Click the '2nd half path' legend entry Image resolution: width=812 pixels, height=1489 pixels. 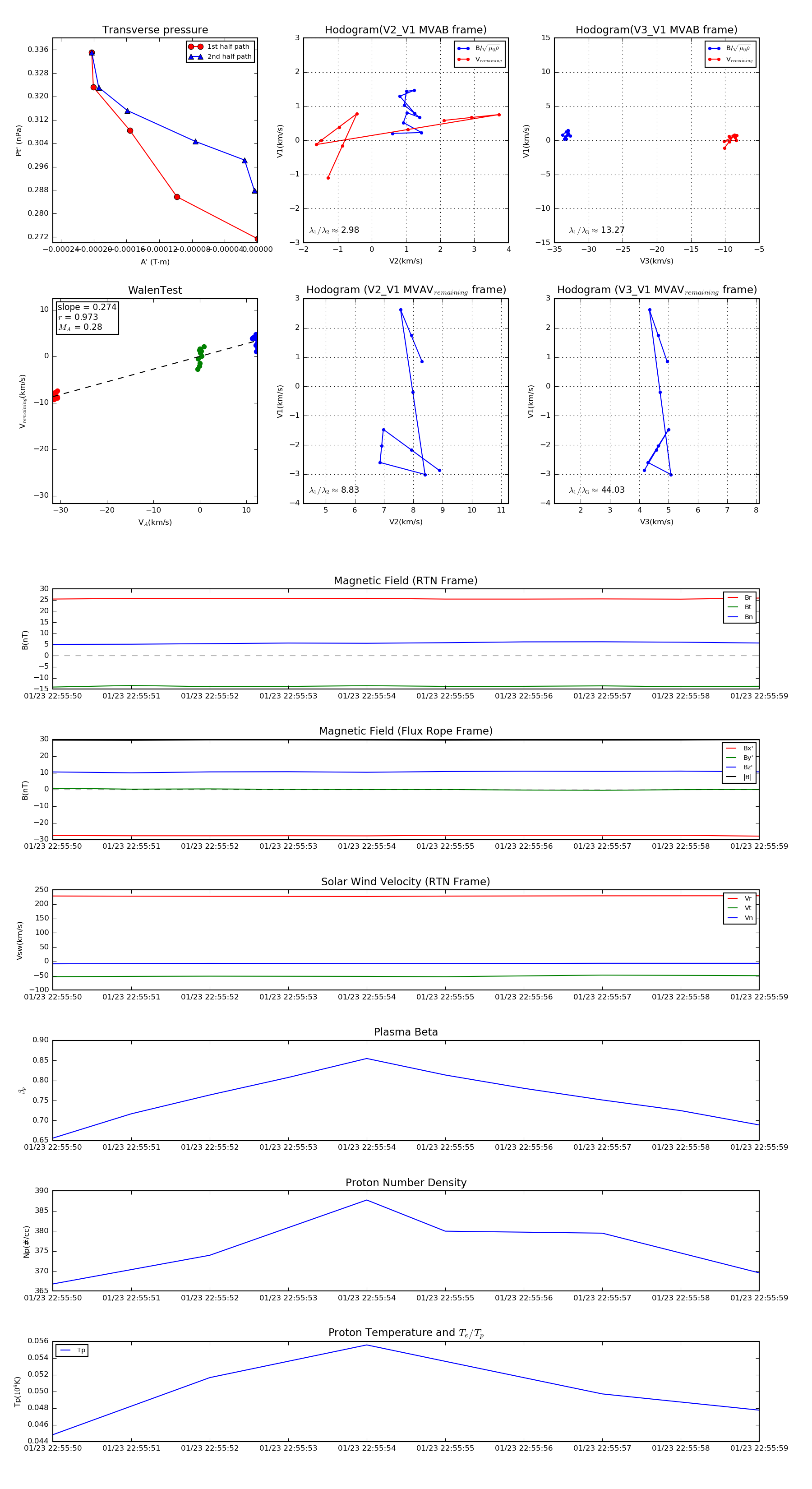tap(220, 57)
